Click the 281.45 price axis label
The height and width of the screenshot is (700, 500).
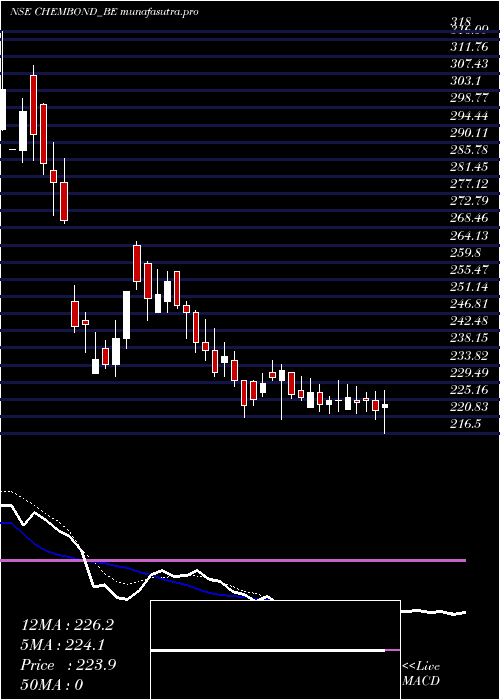coord(469,167)
